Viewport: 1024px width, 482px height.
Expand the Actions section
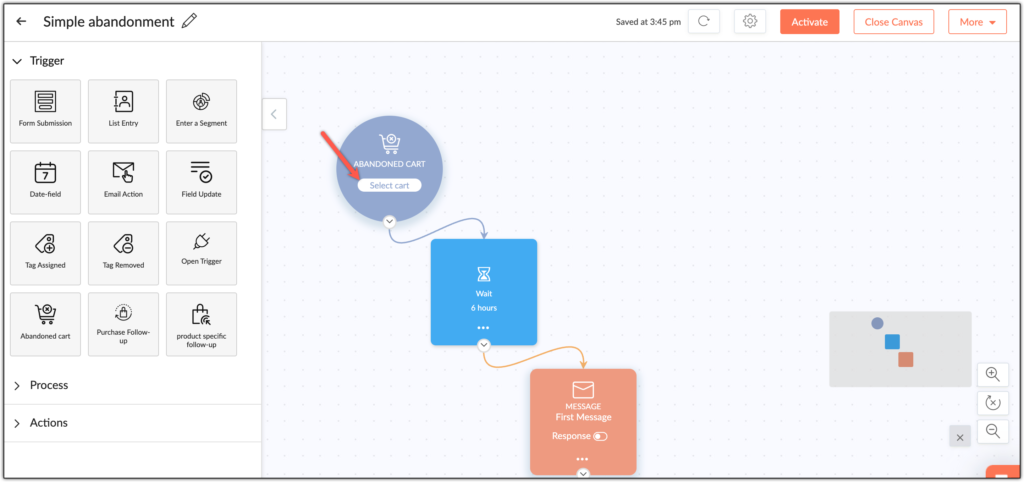[48, 423]
